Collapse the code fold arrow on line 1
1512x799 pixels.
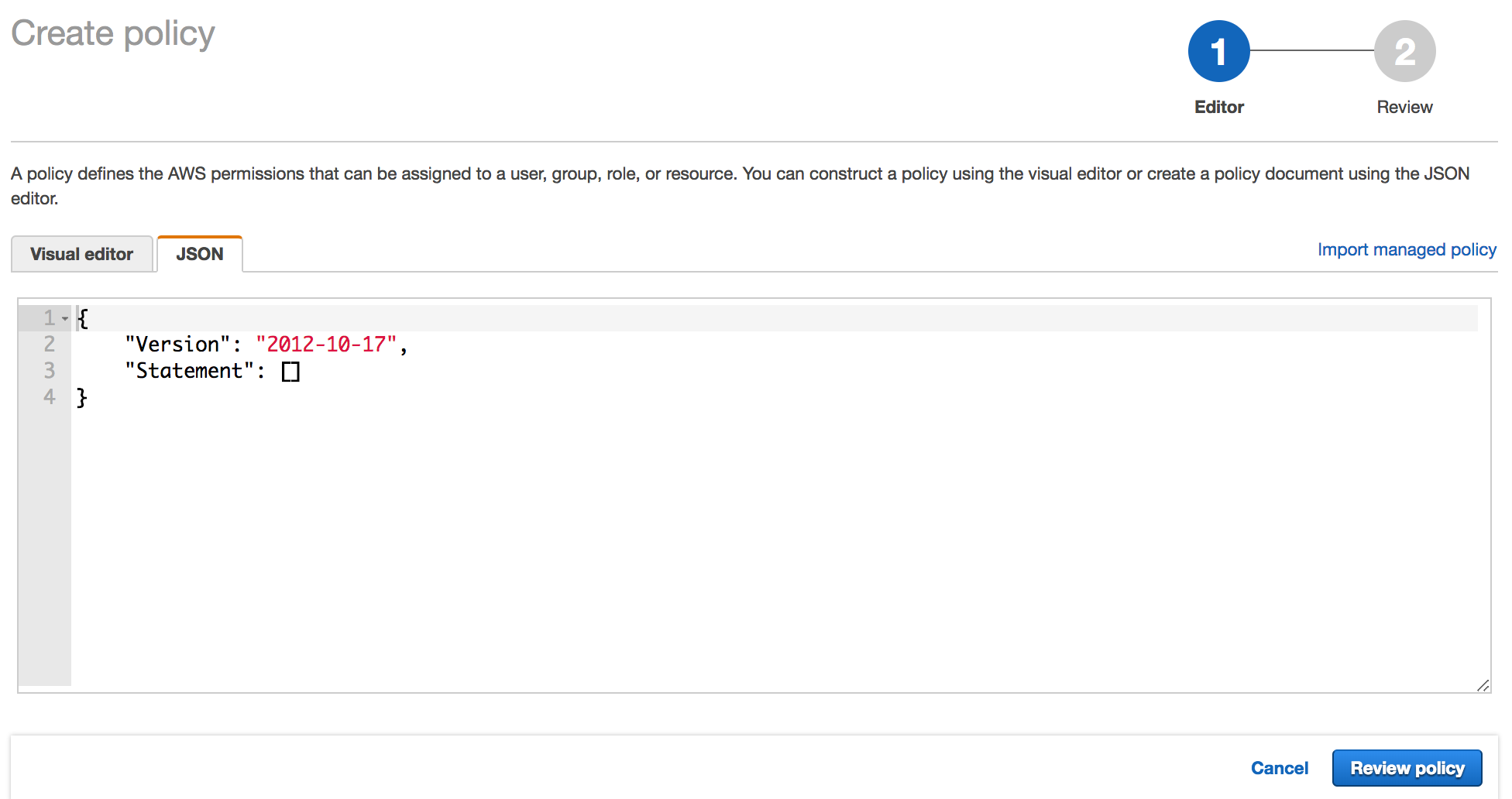(65, 318)
